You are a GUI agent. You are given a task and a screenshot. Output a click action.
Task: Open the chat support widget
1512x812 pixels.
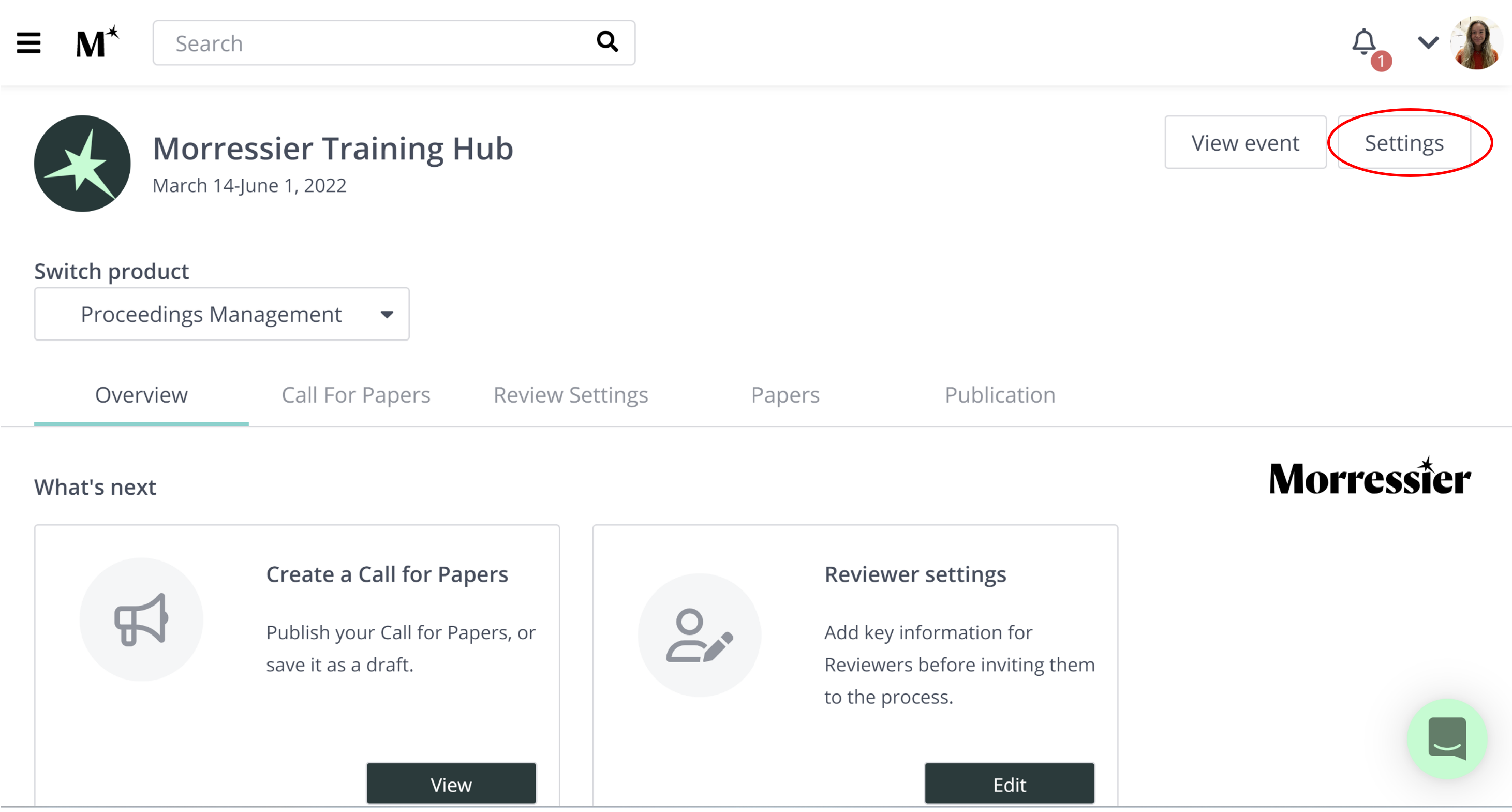pos(1447,739)
